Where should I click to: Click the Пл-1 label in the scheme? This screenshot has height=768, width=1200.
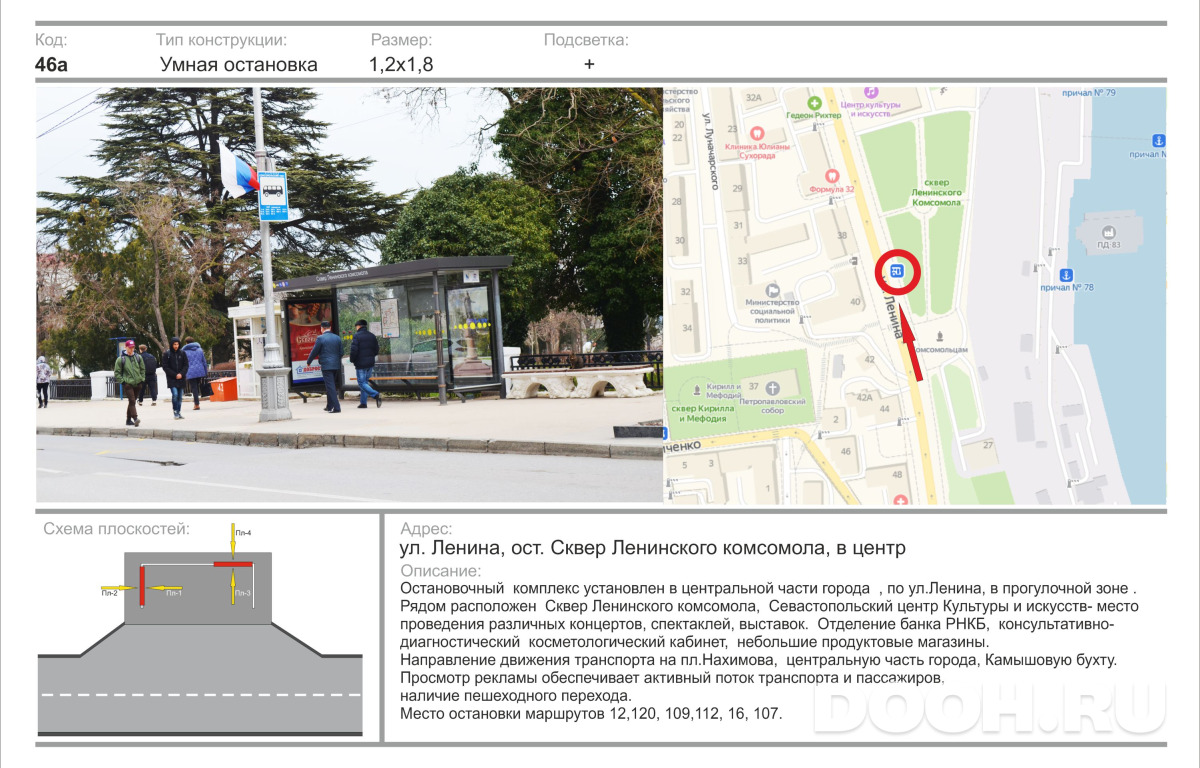[173, 593]
